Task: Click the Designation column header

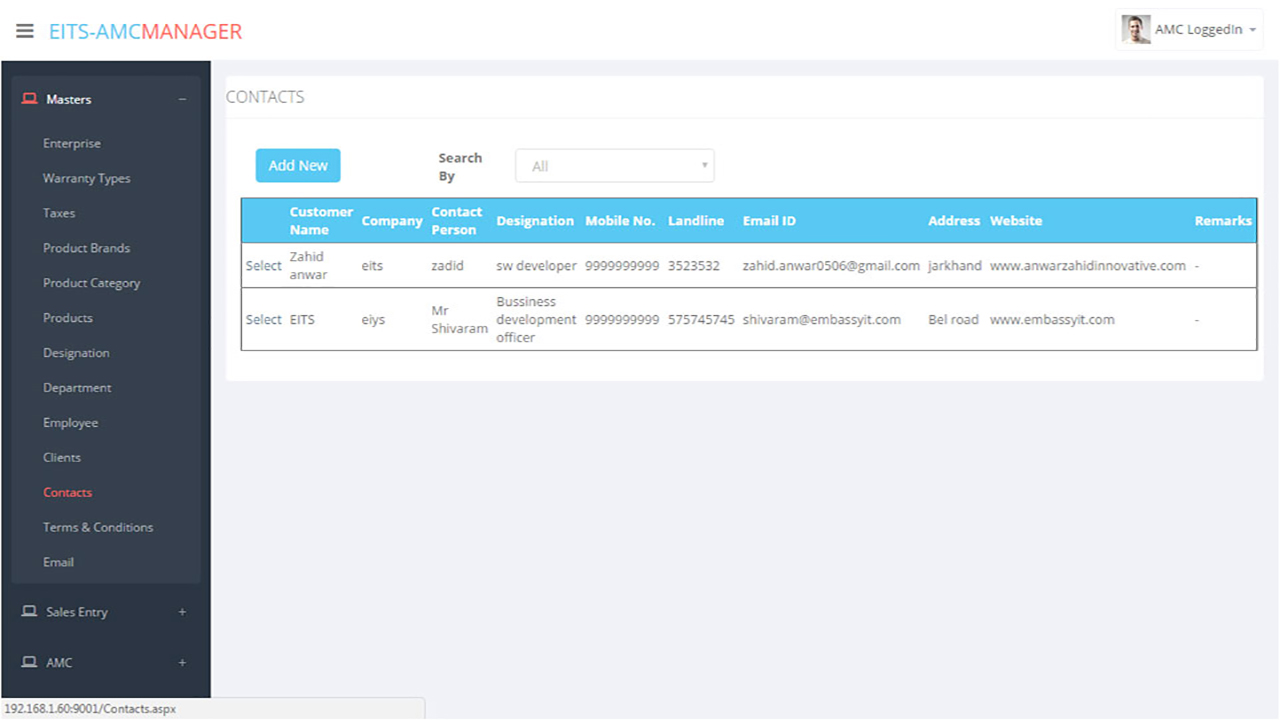Action: (x=535, y=221)
